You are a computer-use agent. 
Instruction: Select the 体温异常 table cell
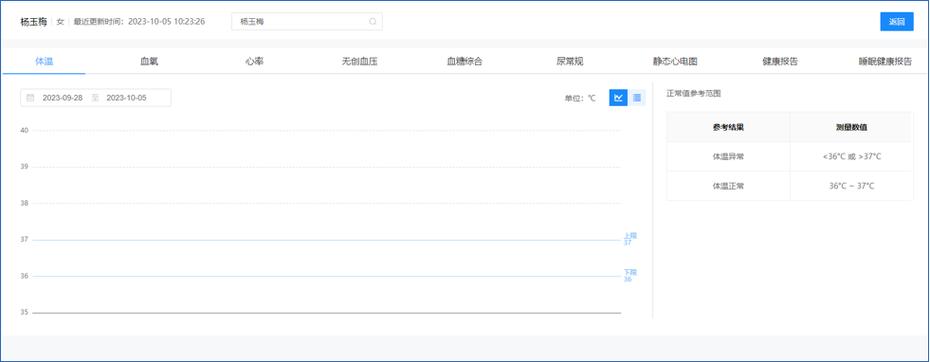pos(728,157)
